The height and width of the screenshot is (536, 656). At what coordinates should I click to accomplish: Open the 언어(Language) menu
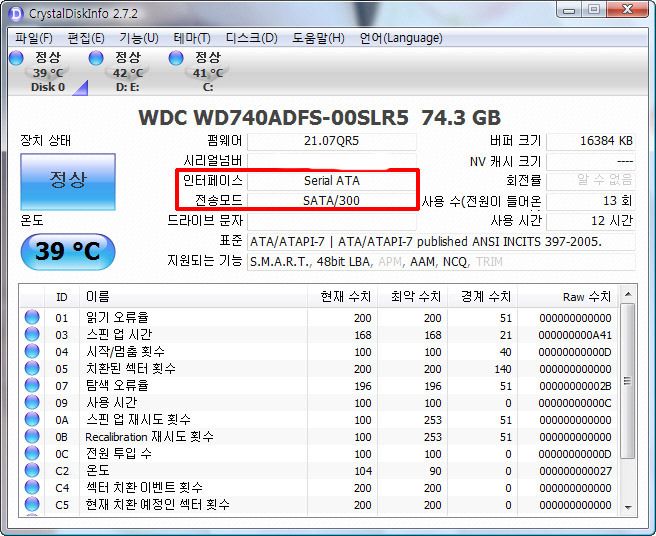(401, 38)
